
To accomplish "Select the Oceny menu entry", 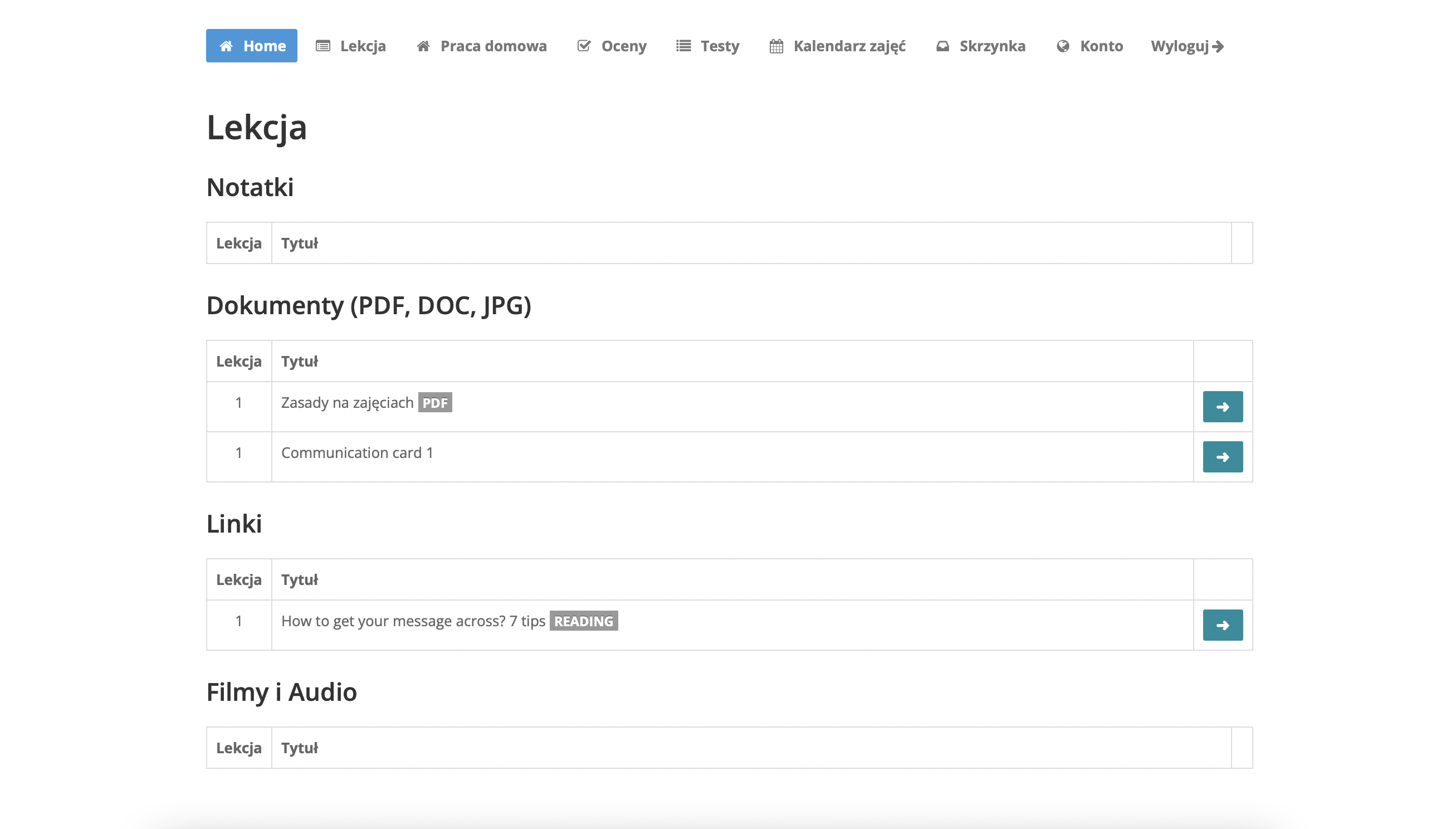I will (623, 46).
